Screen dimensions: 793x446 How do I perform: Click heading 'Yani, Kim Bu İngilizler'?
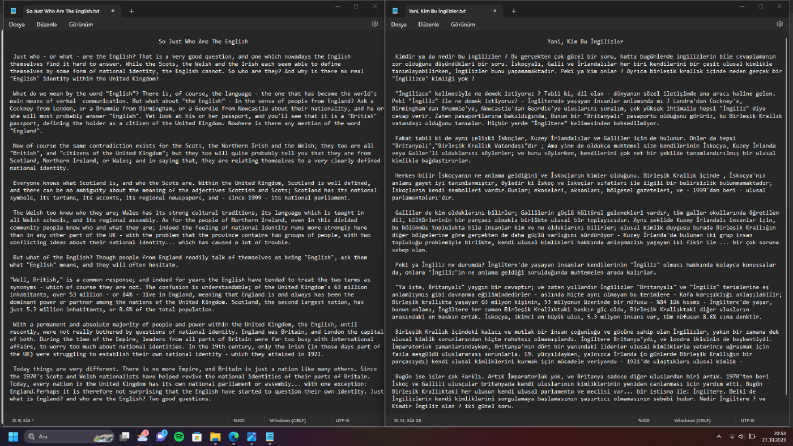[x=585, y=41]
